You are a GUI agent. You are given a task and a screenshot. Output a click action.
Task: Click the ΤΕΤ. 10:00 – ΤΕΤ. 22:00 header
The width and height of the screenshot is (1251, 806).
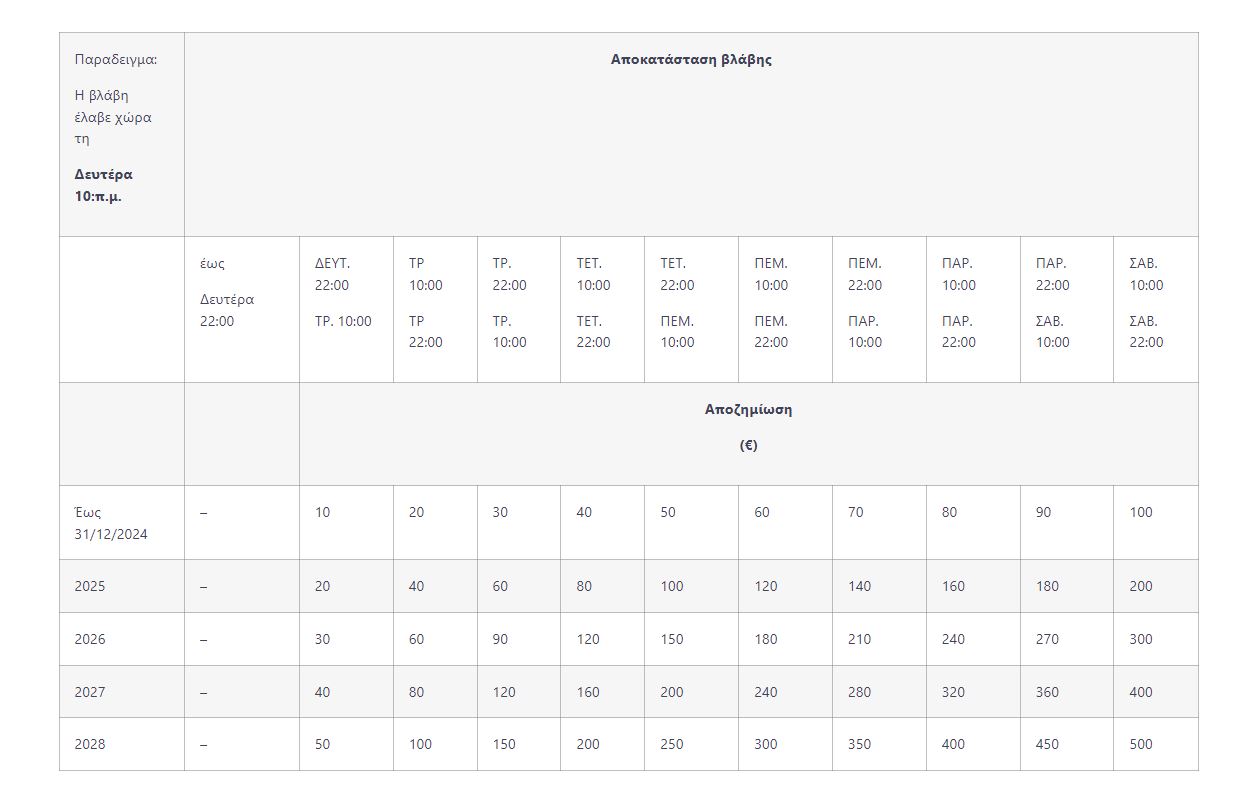[593, 303]
